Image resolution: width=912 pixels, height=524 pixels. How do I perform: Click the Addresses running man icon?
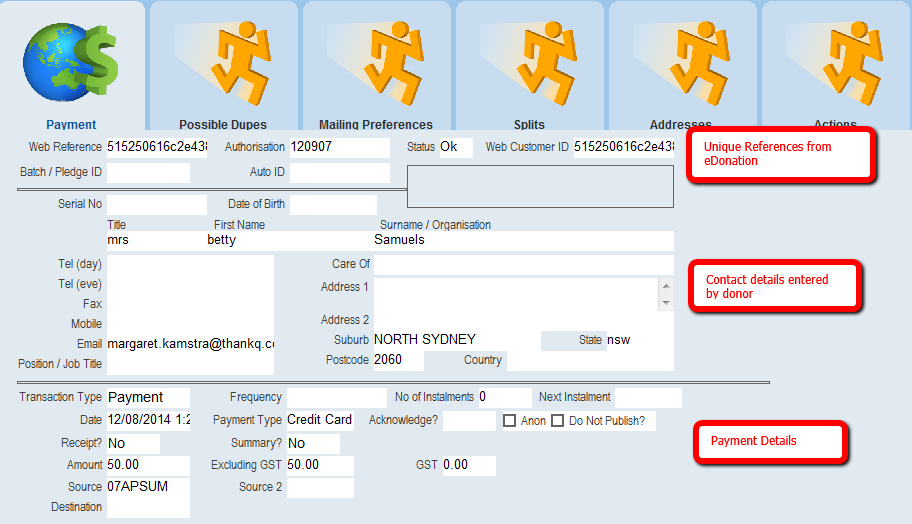(682, 60)
